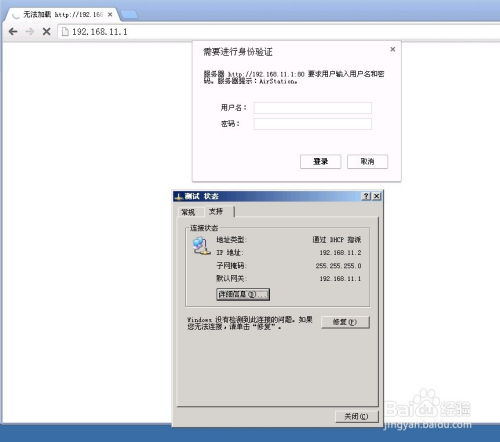Click the 取消 cancel button
Screen dimensions: 500x442
click(x=367, y=162)
